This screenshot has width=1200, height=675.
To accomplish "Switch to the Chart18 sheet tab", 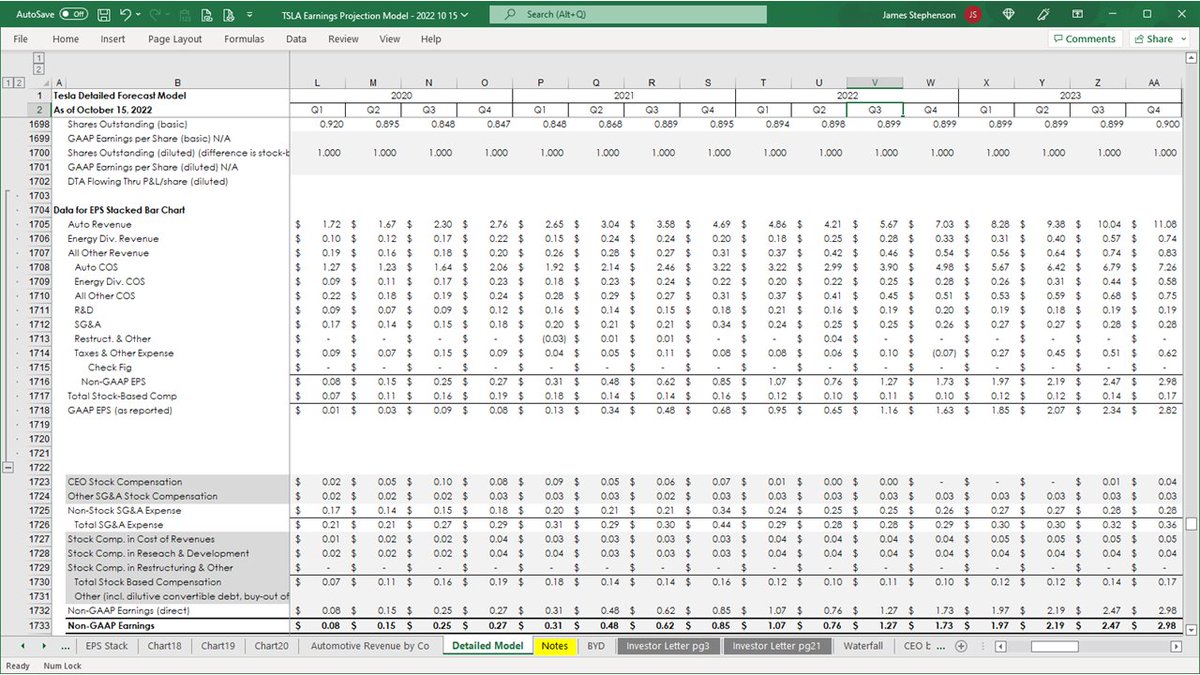I will [x=164, y=646].
